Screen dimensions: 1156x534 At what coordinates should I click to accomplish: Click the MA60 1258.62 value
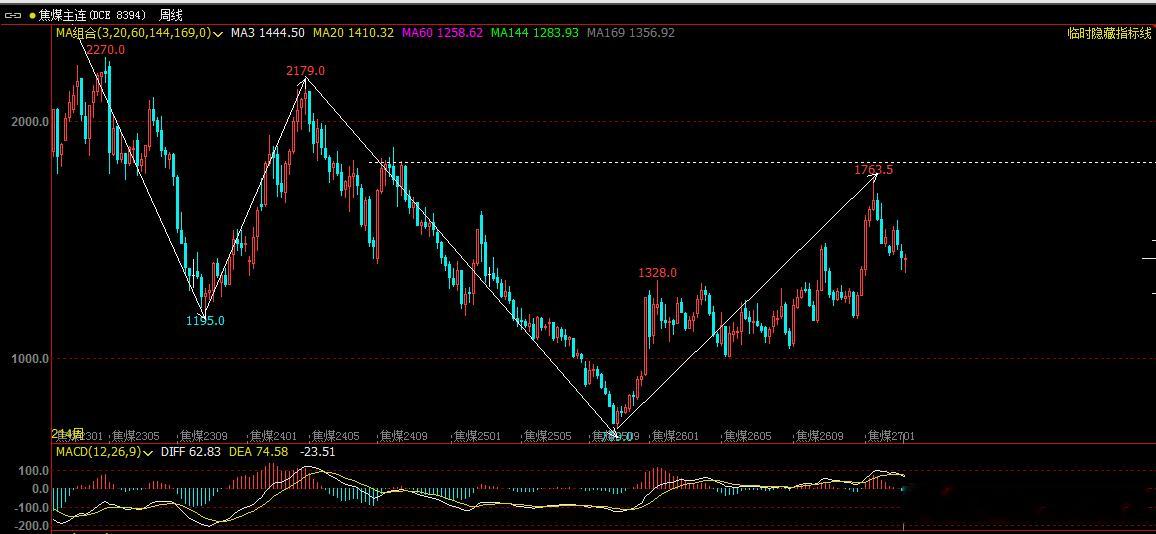(442, 33)
